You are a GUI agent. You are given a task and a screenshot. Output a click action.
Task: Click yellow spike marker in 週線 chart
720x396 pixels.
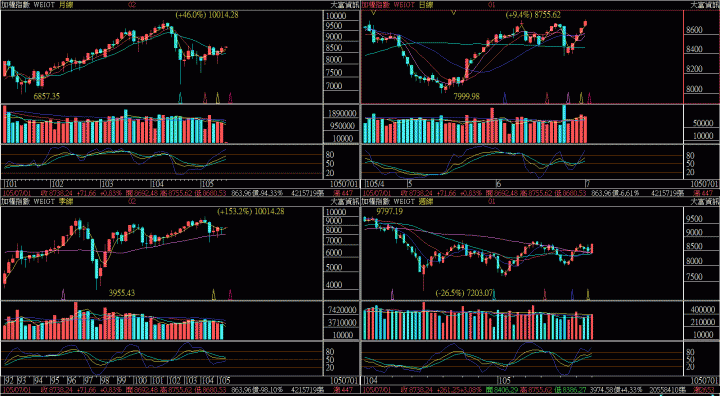pyautogui.click(x=589, y=294)
